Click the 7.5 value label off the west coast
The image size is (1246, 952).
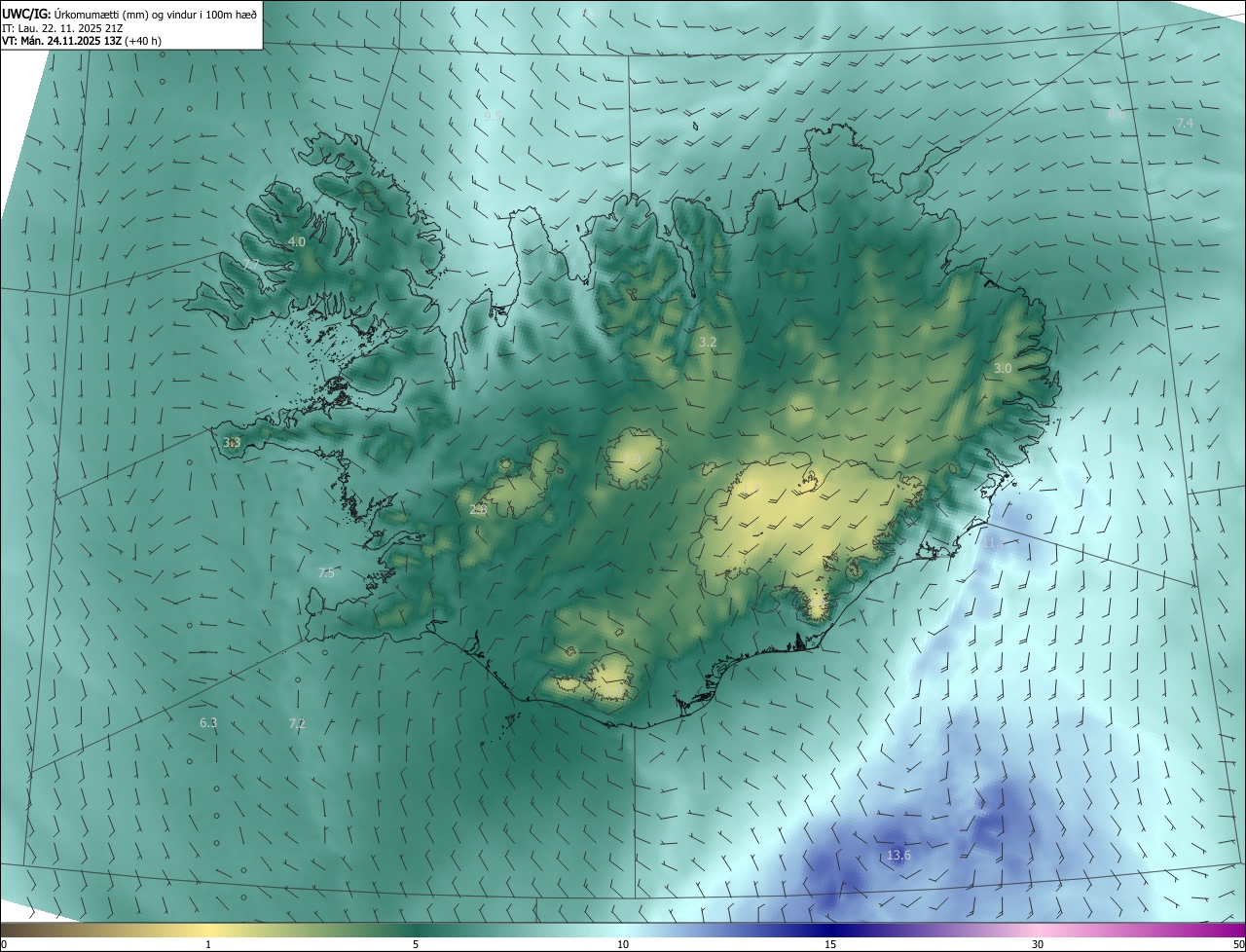coord(326,573)
